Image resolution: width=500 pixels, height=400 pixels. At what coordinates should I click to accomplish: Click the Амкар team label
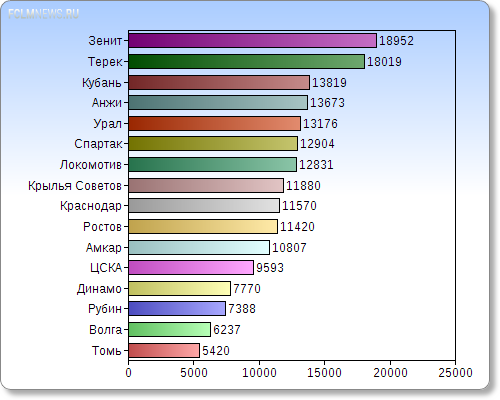pos(104,248)
